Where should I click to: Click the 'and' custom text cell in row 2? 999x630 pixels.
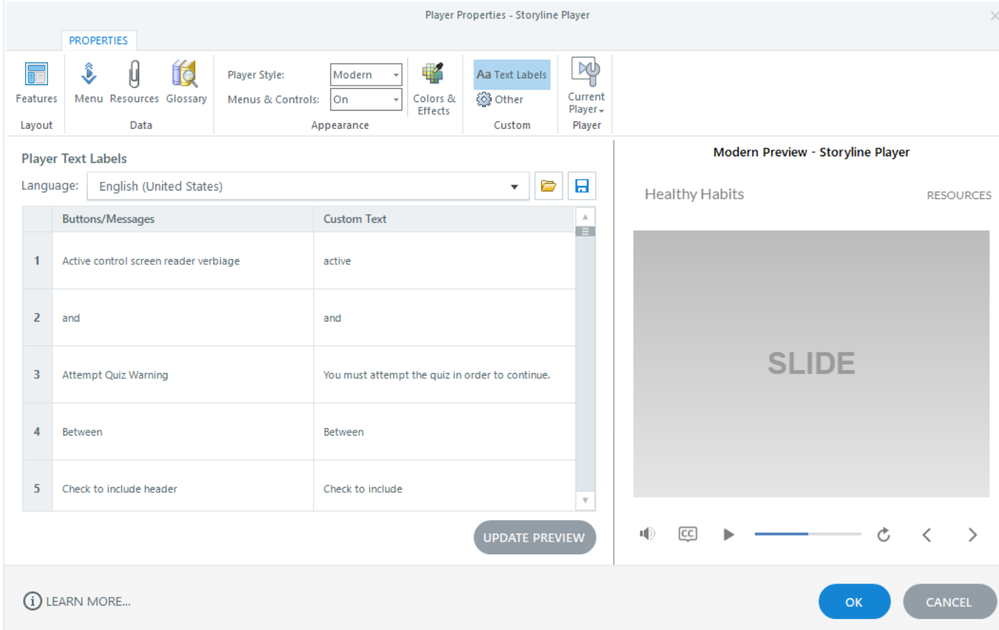[444, 318]
